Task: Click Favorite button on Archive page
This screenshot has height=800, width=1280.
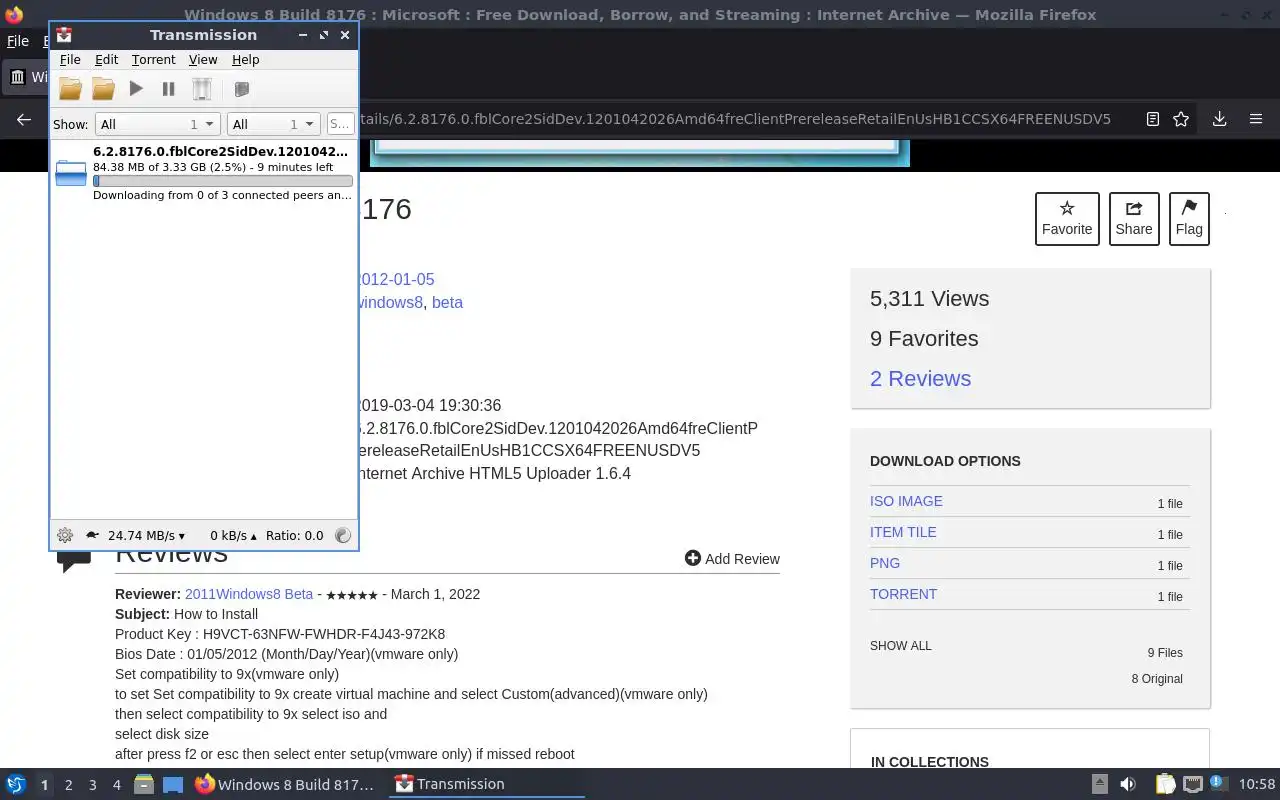Action: pyautogui.click(x=1067, y=219)
